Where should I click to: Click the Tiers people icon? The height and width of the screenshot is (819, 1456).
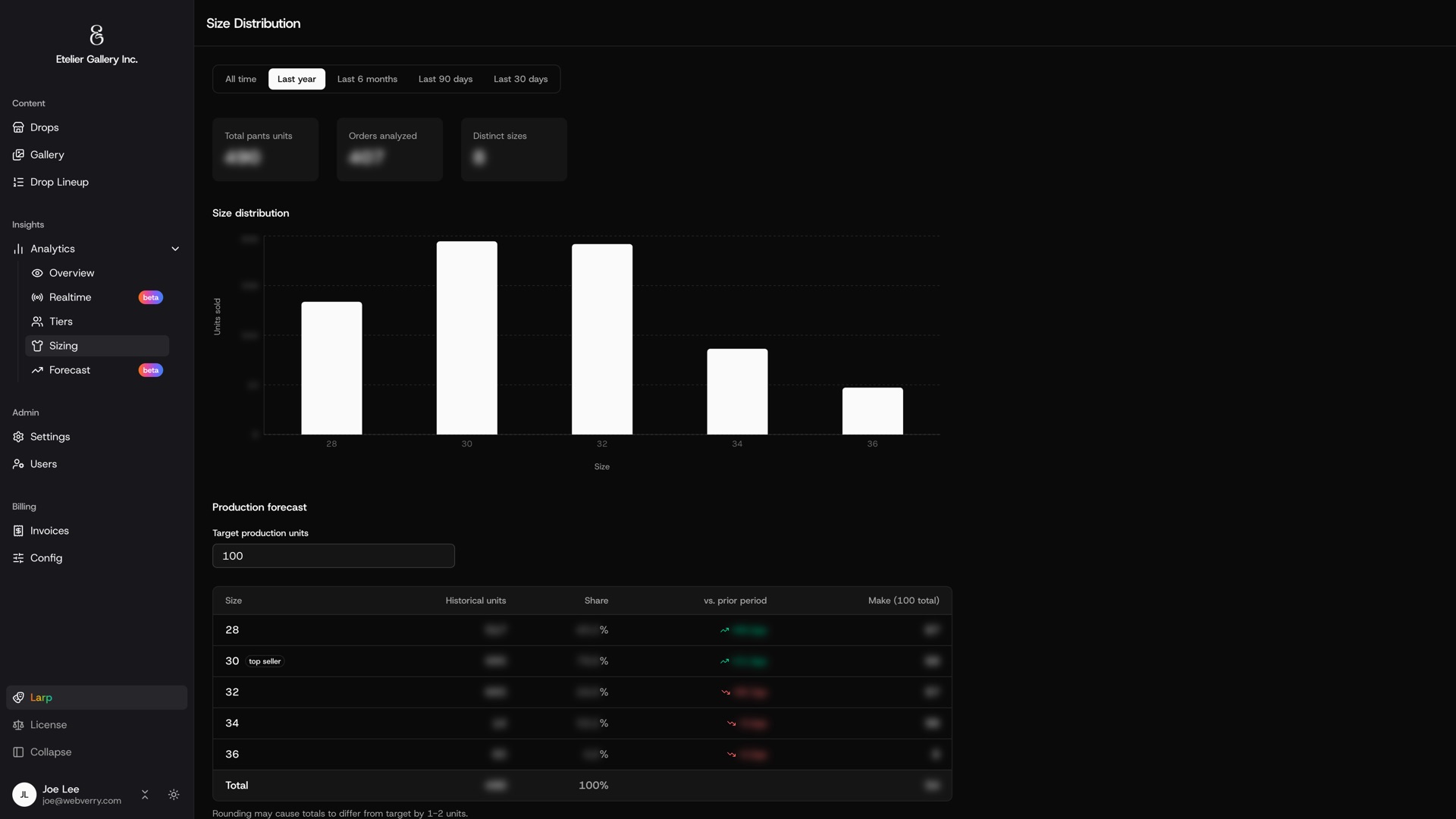click(37, 322)
